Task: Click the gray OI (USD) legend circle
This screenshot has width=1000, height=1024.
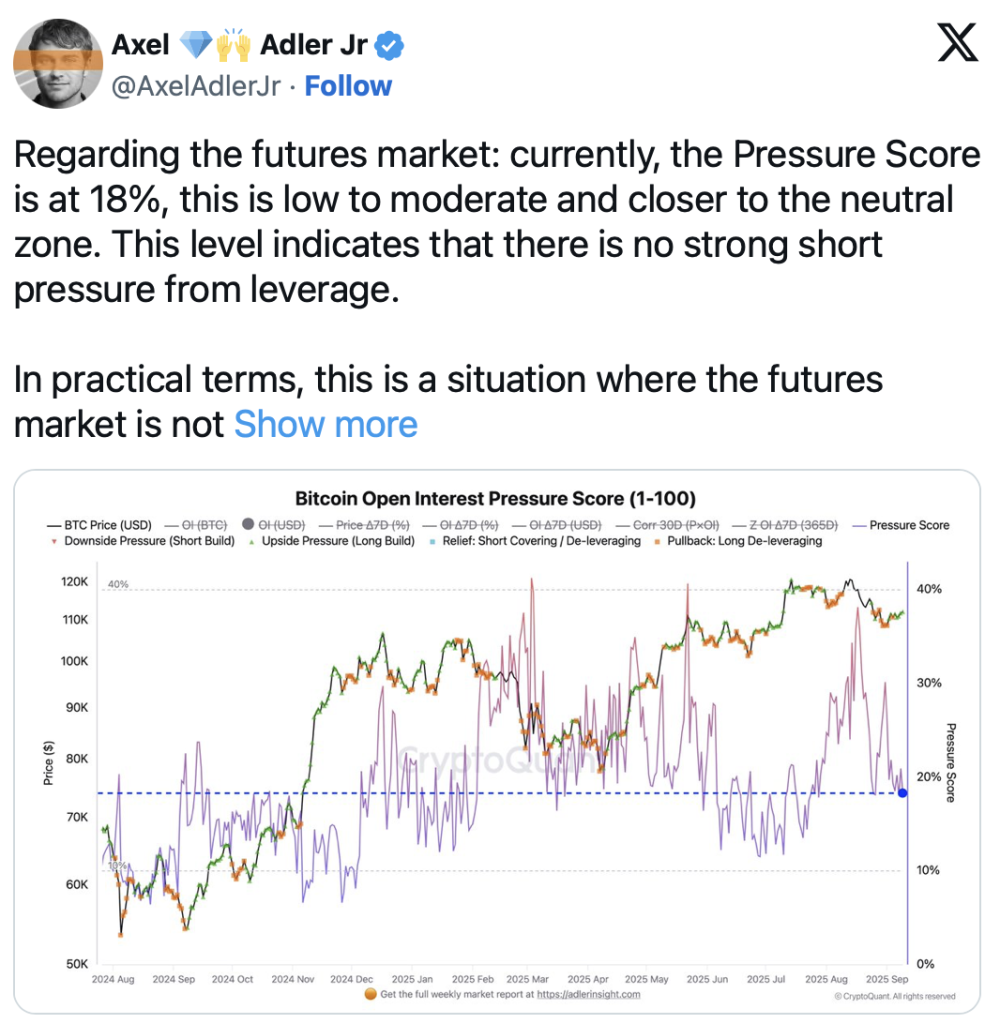Action: (250, 525)
